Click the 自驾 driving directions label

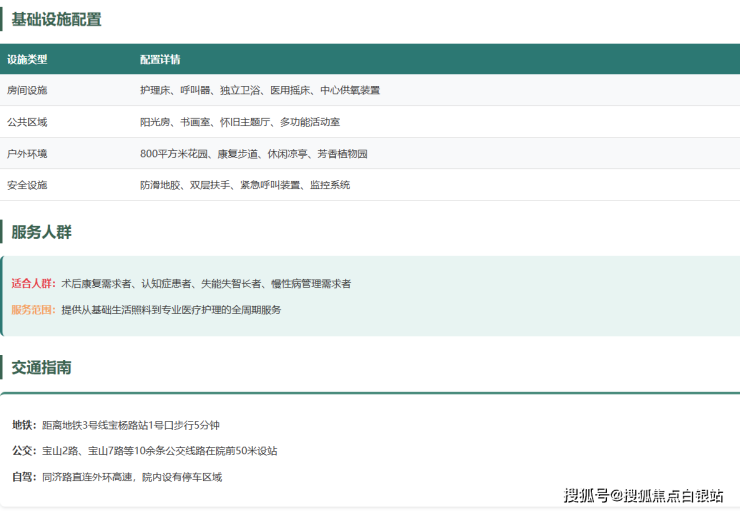coord(24,477)
